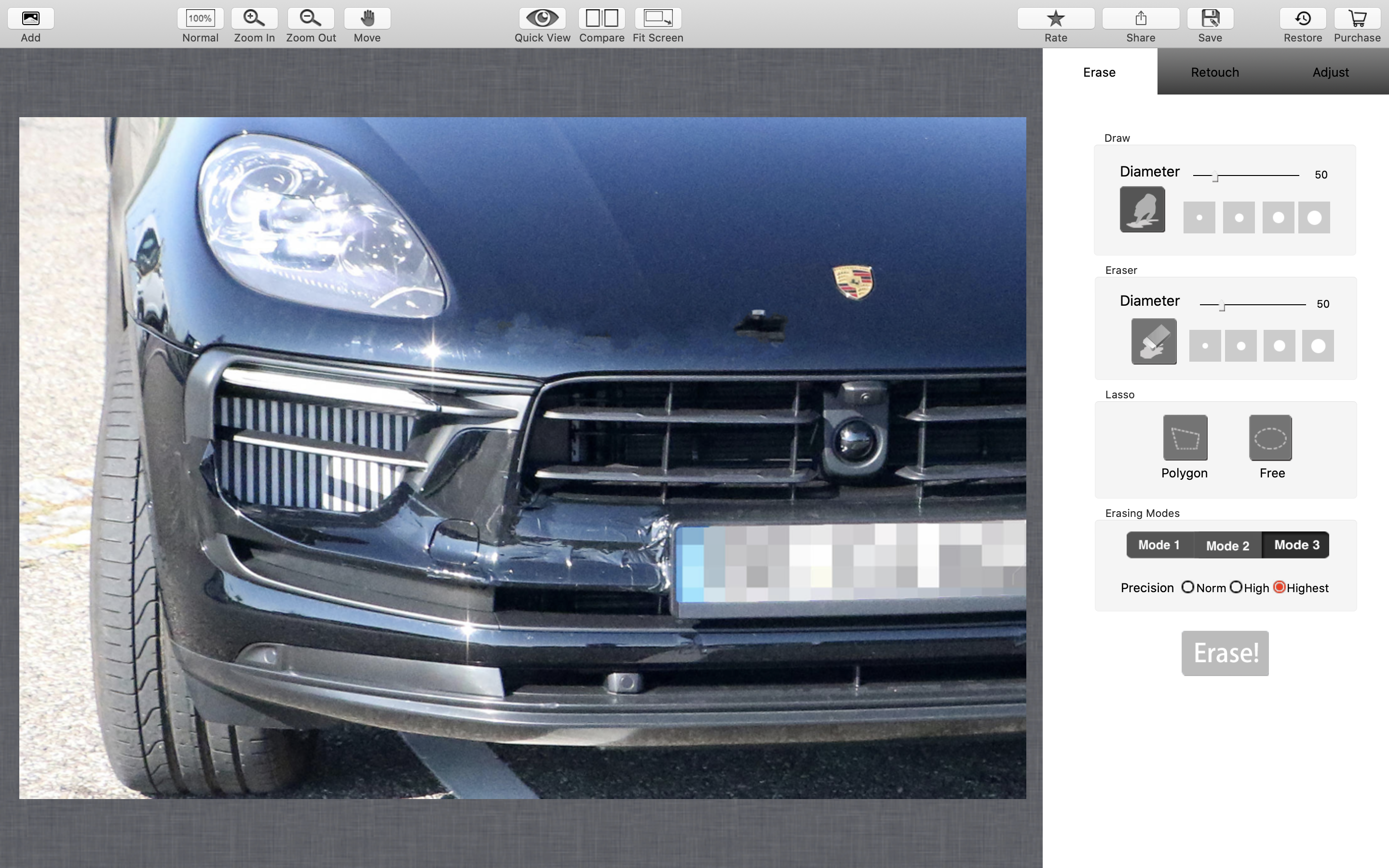Click the Fit Screen icon
The height and width of the screenshot is (868, 1389).
[658, 18]
